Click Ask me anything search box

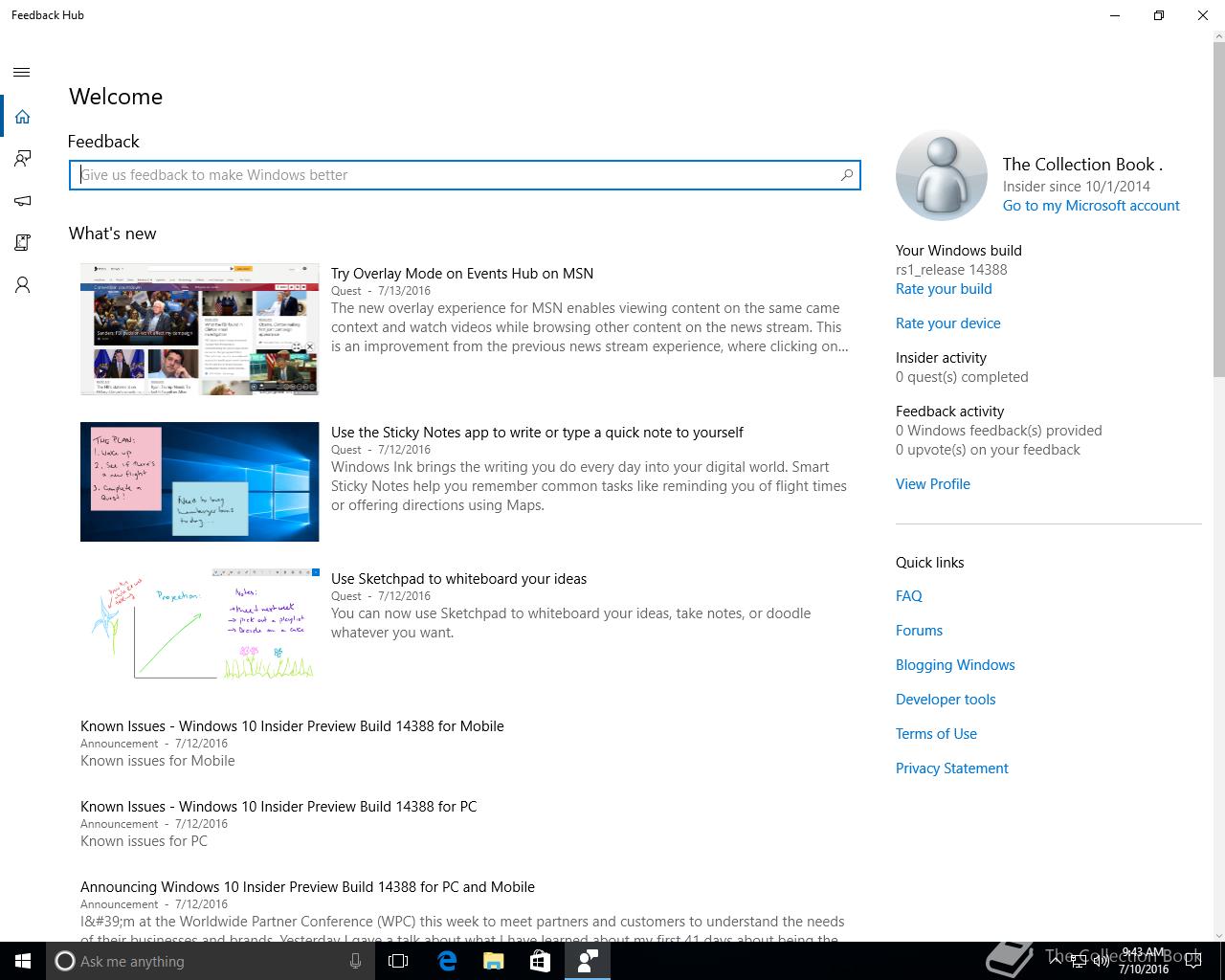point(209,961)
